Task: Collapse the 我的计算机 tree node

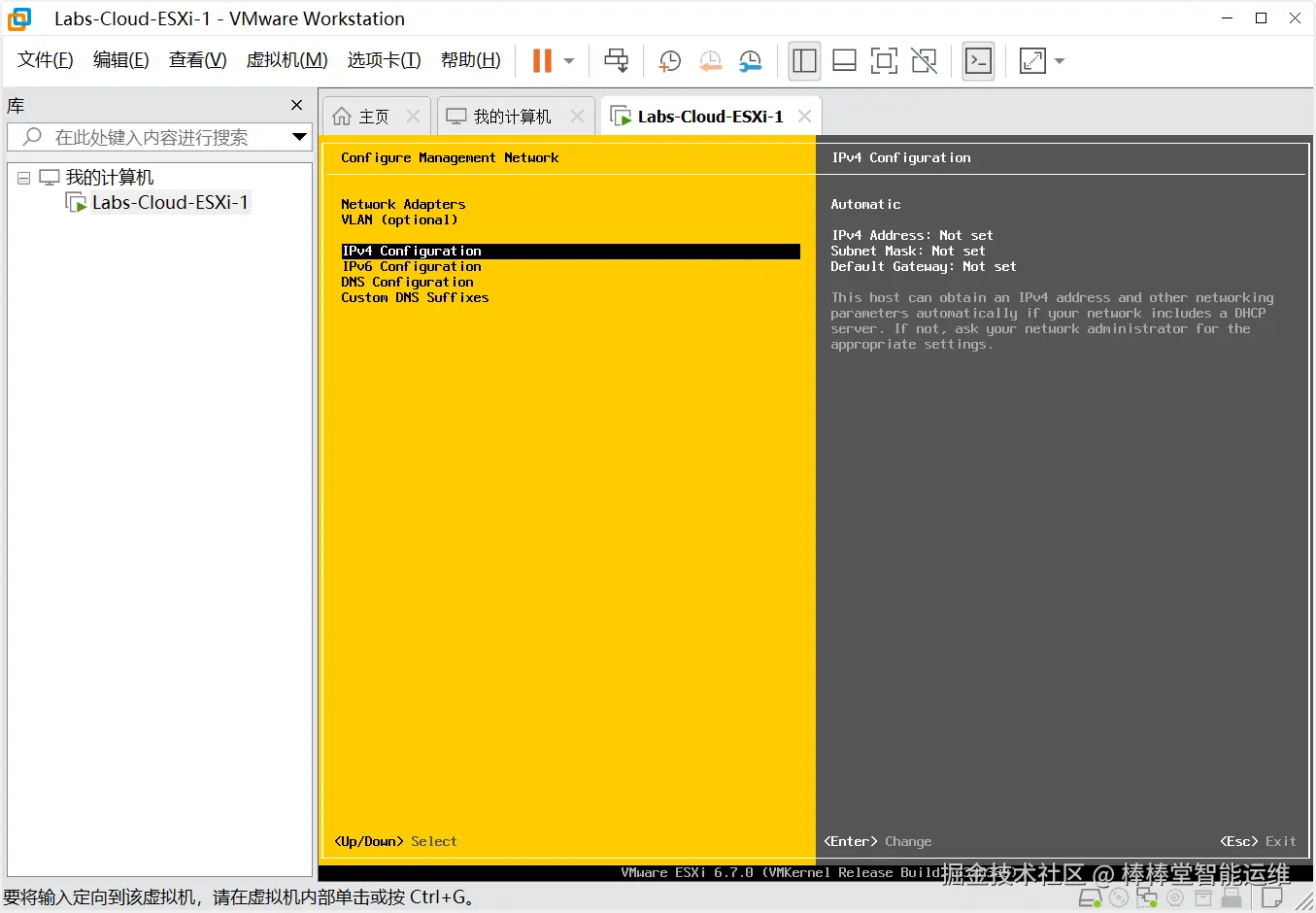Action: tap(24, 178)
